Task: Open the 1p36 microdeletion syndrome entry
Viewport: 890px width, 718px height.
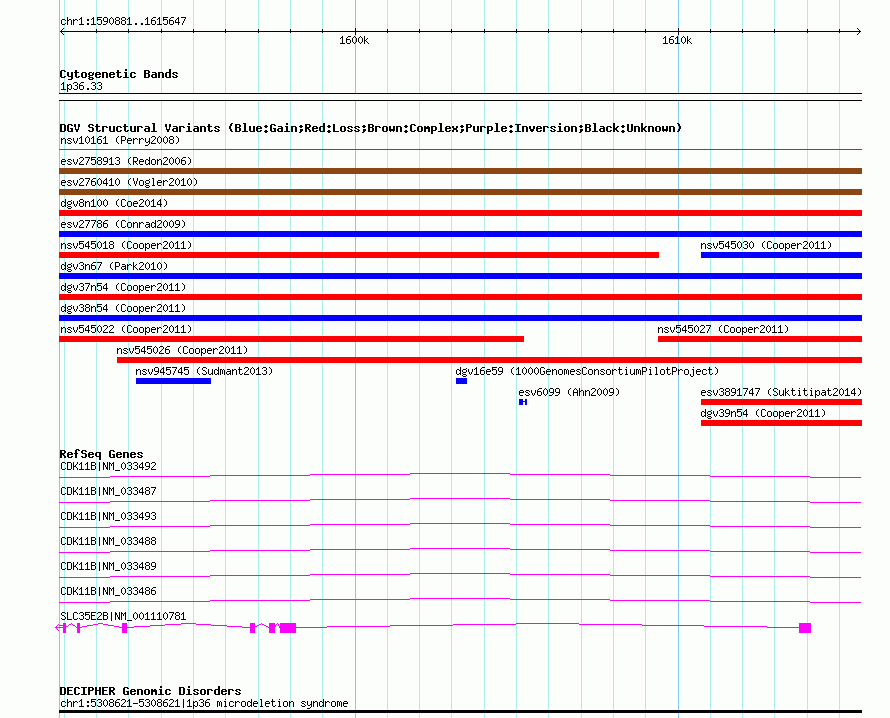Action: (204, 703)
